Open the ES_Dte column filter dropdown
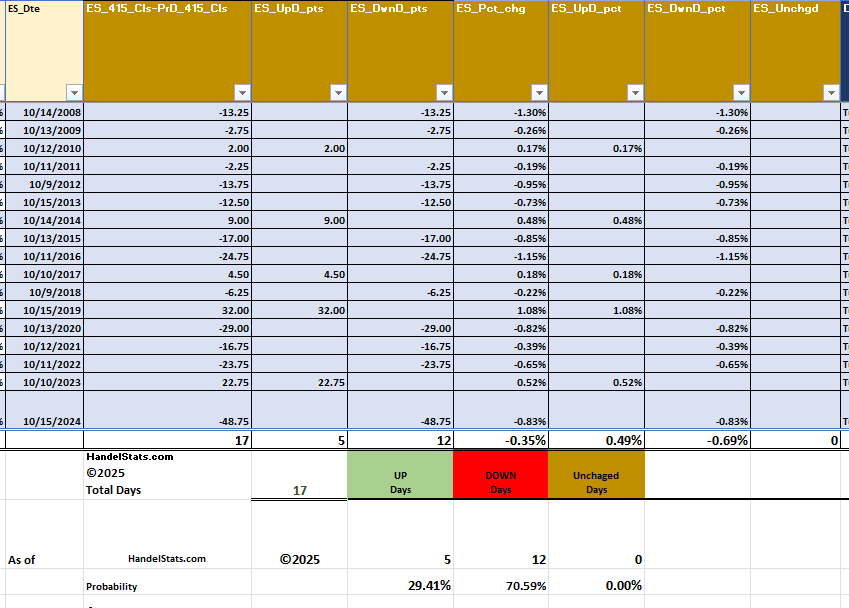The height and width of the screenshot is (608, 849). click(x=72, y=92)
